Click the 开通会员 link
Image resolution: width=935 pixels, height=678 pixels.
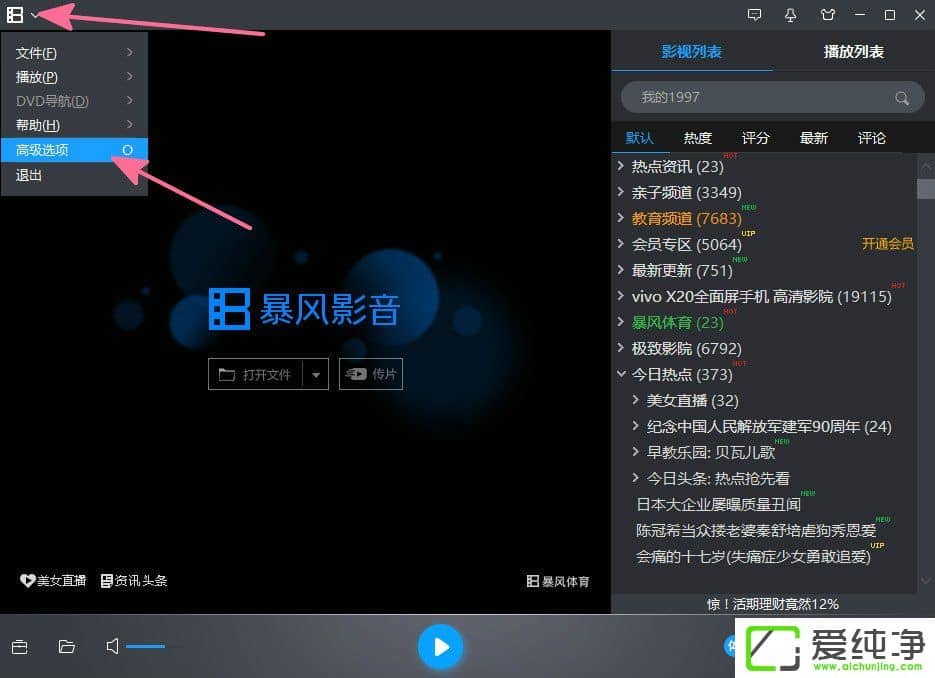888,244
